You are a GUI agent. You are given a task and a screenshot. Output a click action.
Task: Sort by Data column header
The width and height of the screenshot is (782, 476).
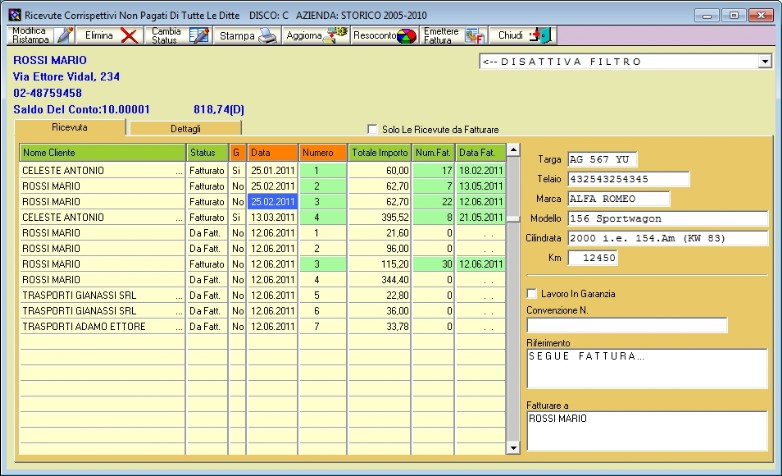pos(272,153)
